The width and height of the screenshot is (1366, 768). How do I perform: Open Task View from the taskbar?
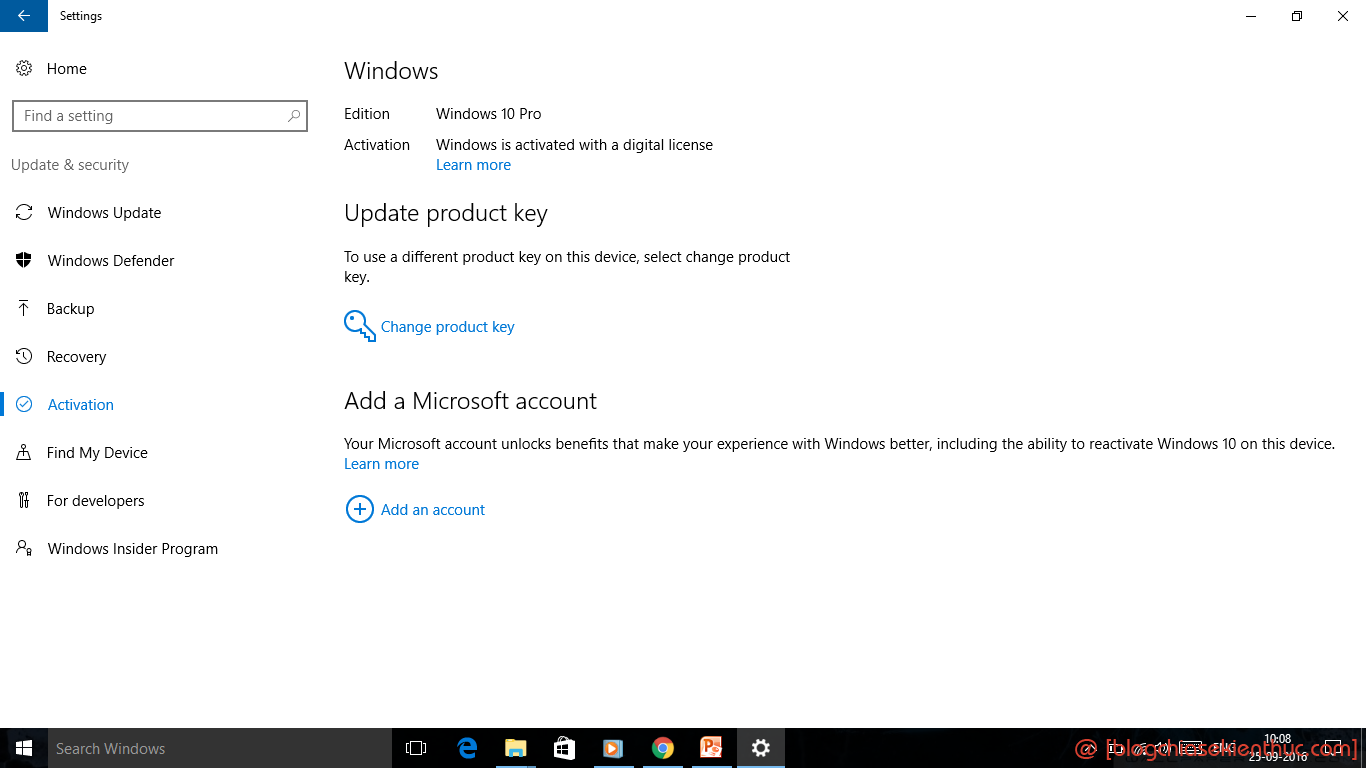point(416,748)
